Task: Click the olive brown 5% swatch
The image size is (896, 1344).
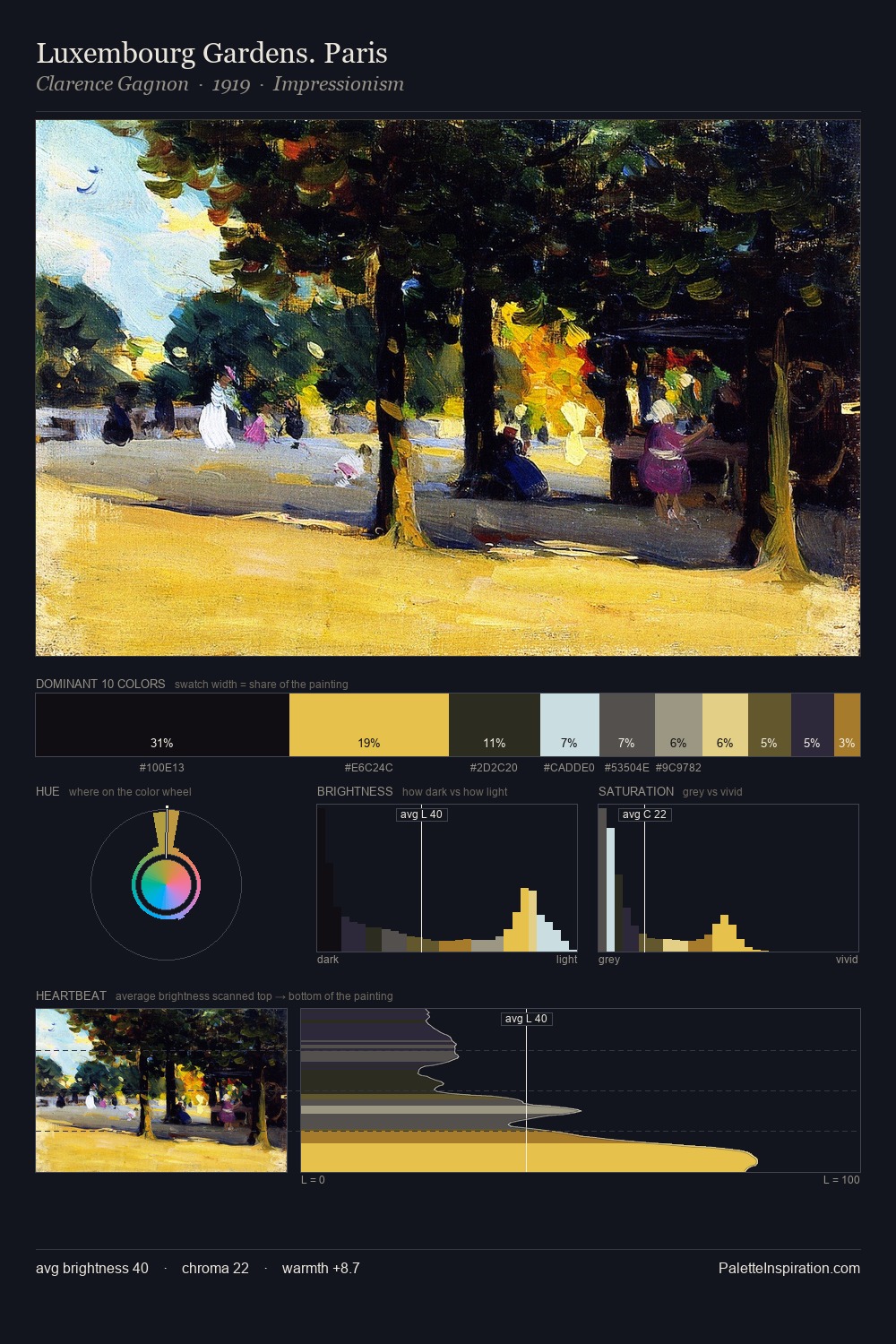Action: pos(770,725)
